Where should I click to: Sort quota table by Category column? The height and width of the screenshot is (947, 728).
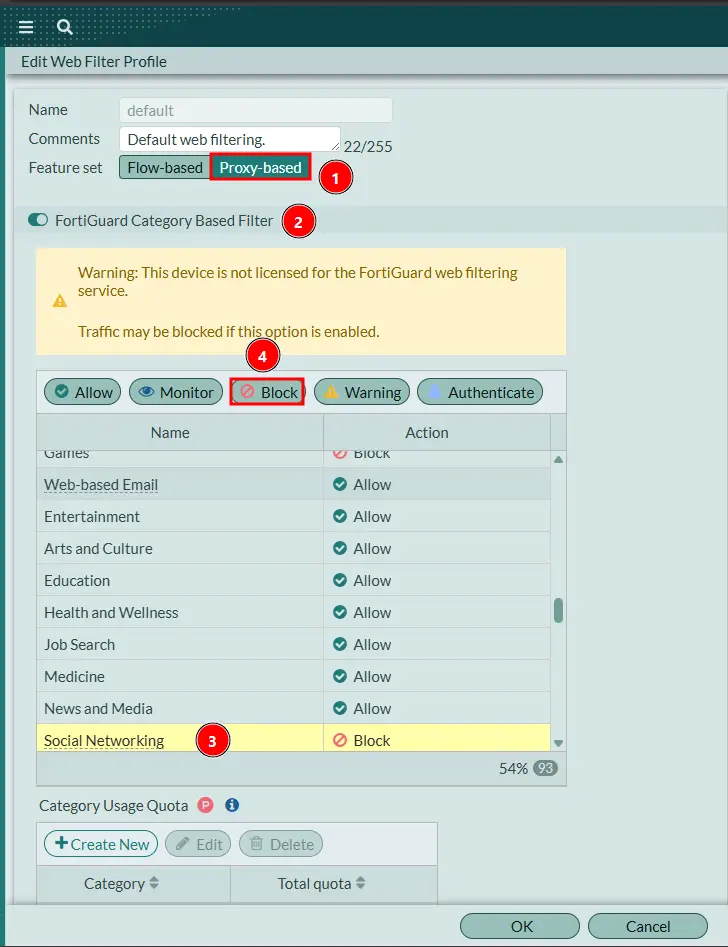[x=121, y=884]
